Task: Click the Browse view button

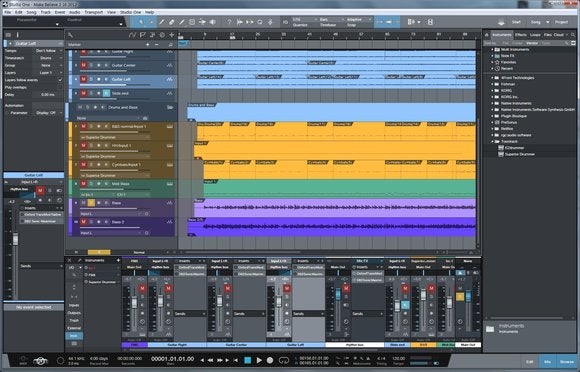Action: [566, 362]
